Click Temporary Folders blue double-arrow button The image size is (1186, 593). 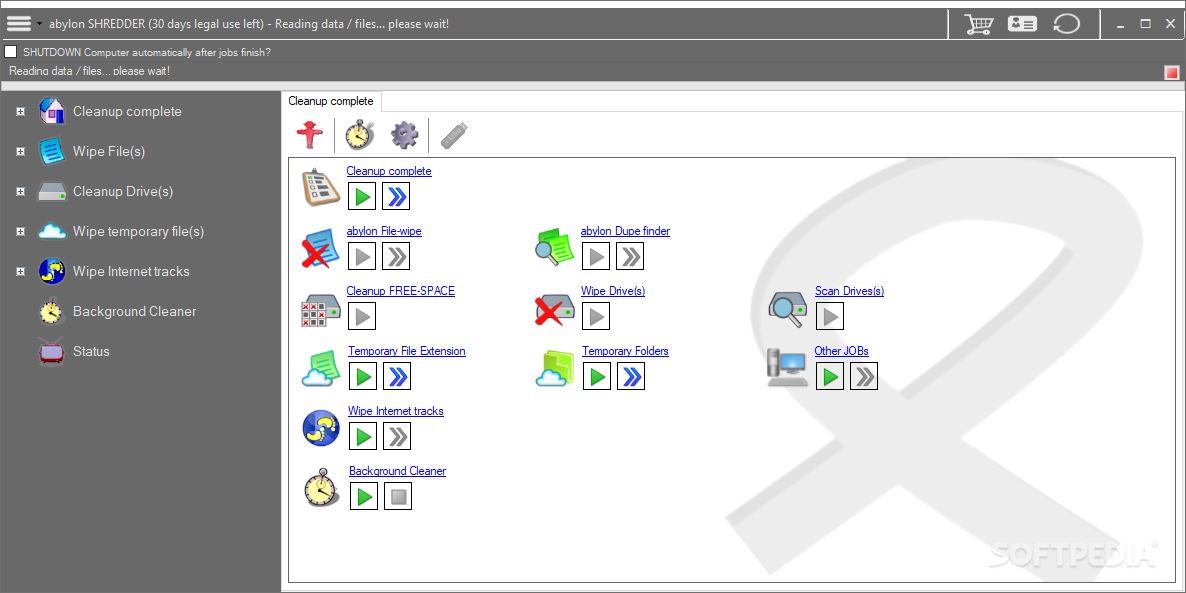[632, 376]
